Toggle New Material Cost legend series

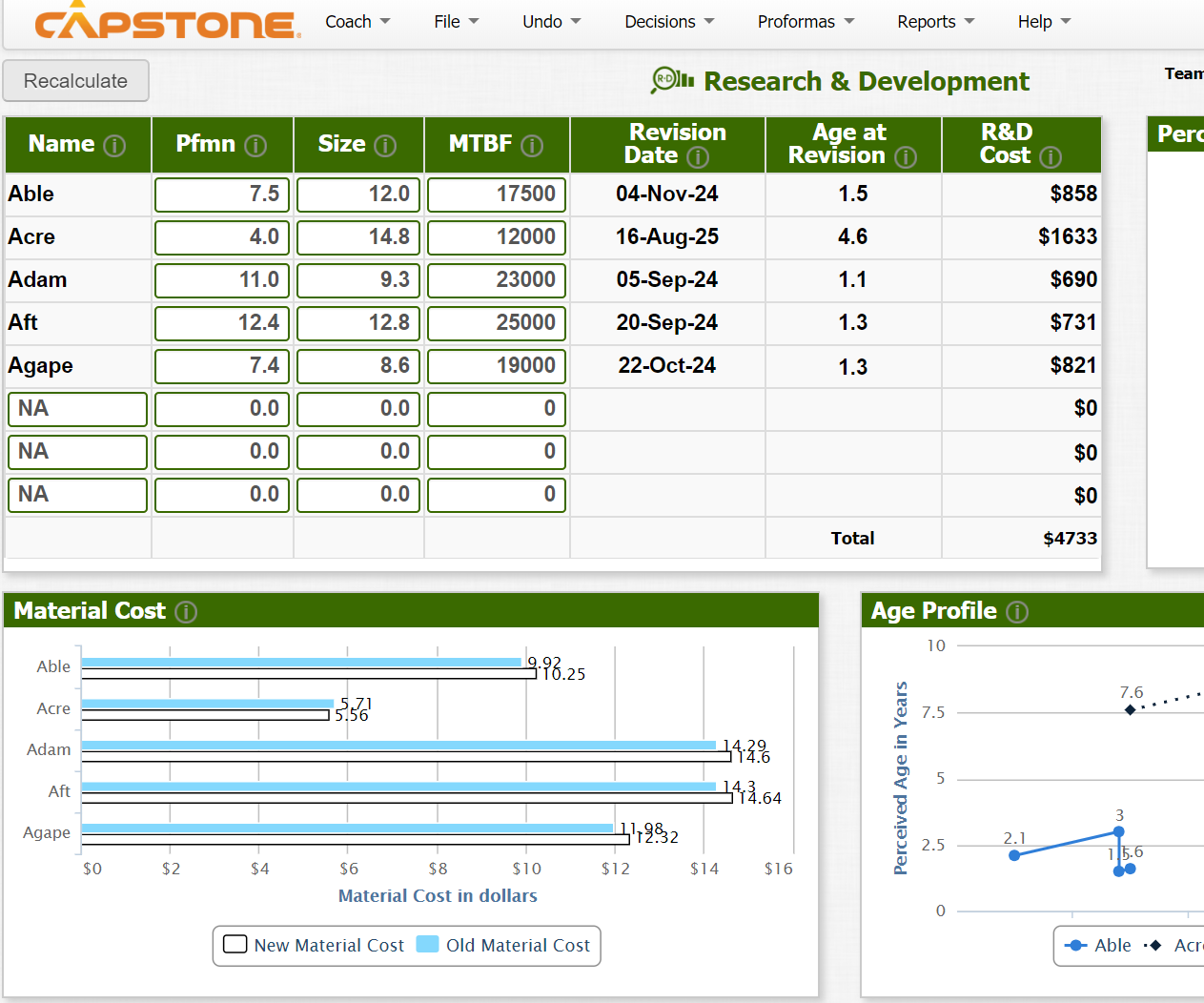314,945
